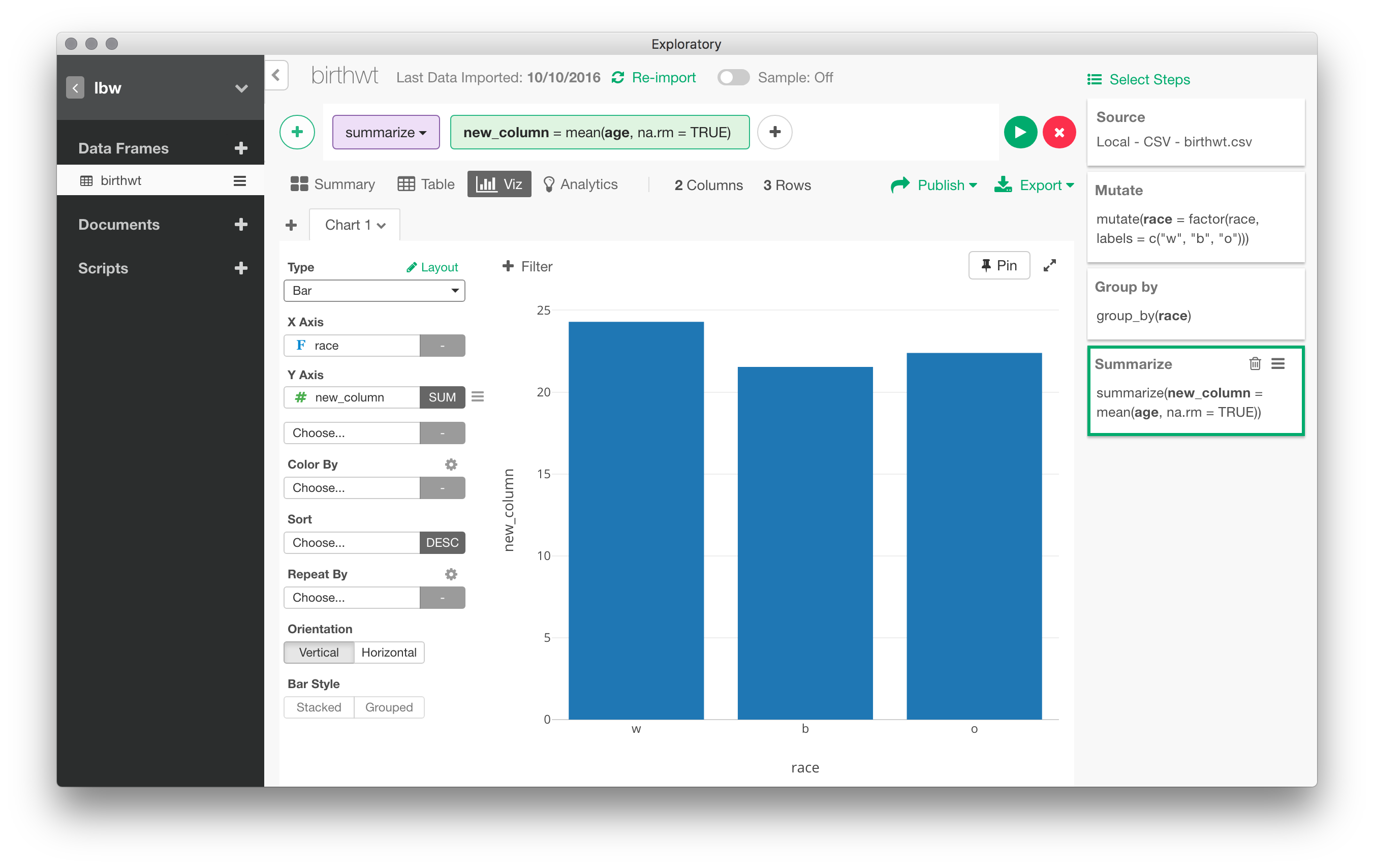Delete the Summarize step with trash icon

[x=1255, y=363]
